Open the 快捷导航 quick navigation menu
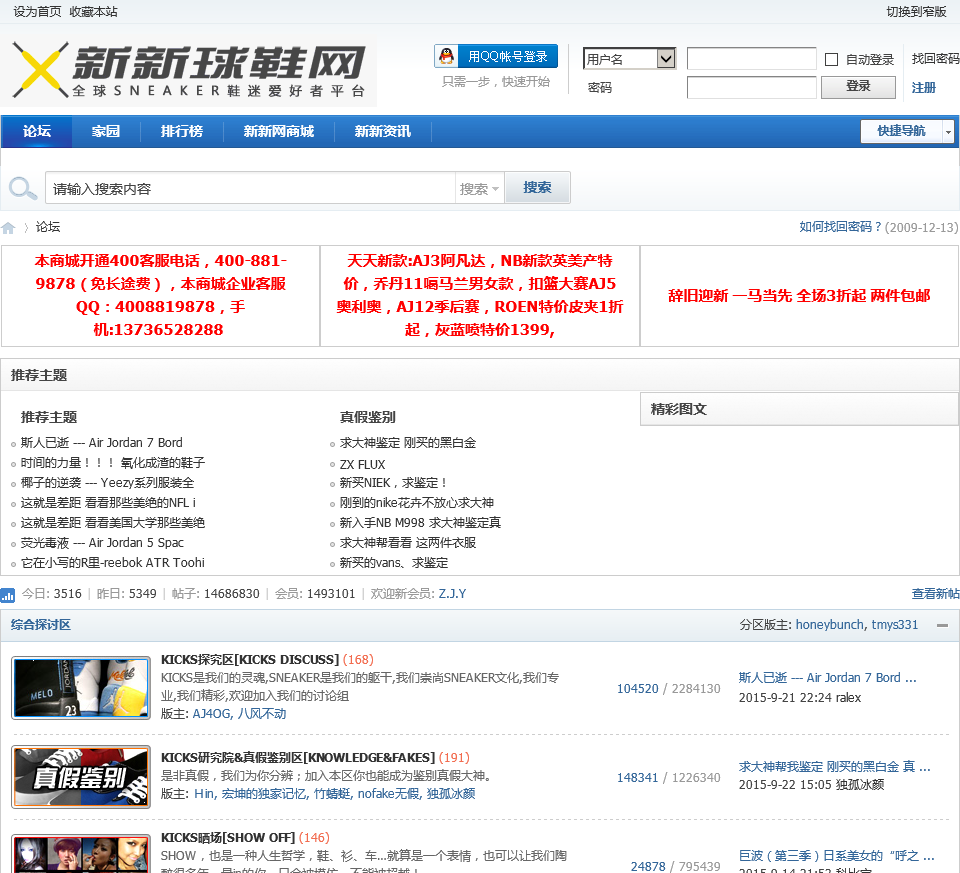The height and width of the screenshot is (873, 960). (907, 131)
